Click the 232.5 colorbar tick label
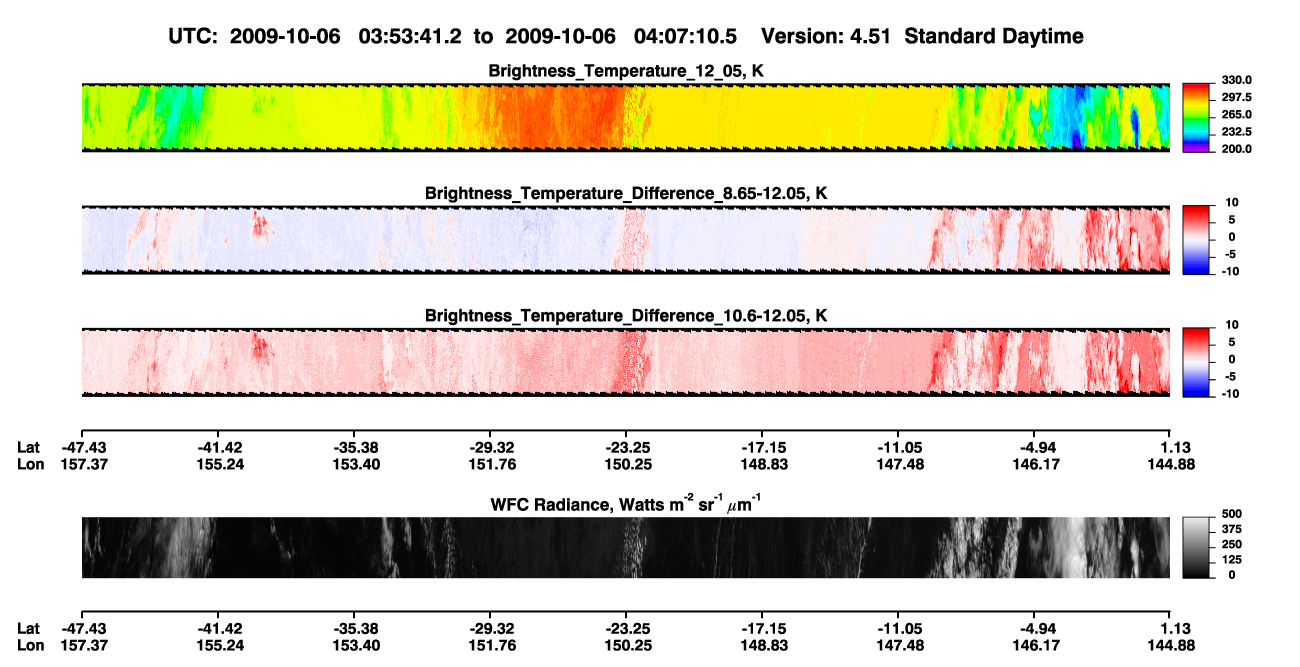Viewport: 1300px width, 667px height. (x=1235, y=132)
